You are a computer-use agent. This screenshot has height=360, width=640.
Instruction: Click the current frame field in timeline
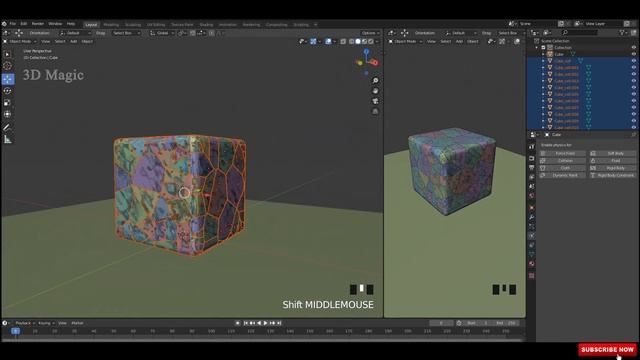441,323
